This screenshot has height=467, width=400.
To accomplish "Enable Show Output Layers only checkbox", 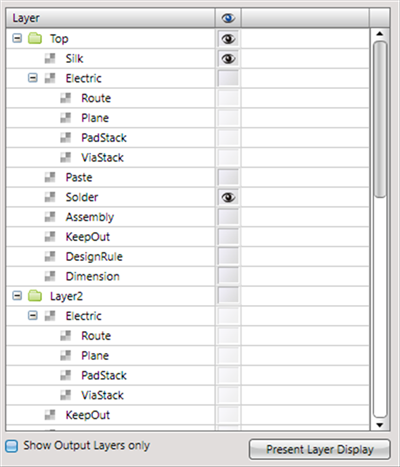I will pyautogui.click(x=12, y=446).
